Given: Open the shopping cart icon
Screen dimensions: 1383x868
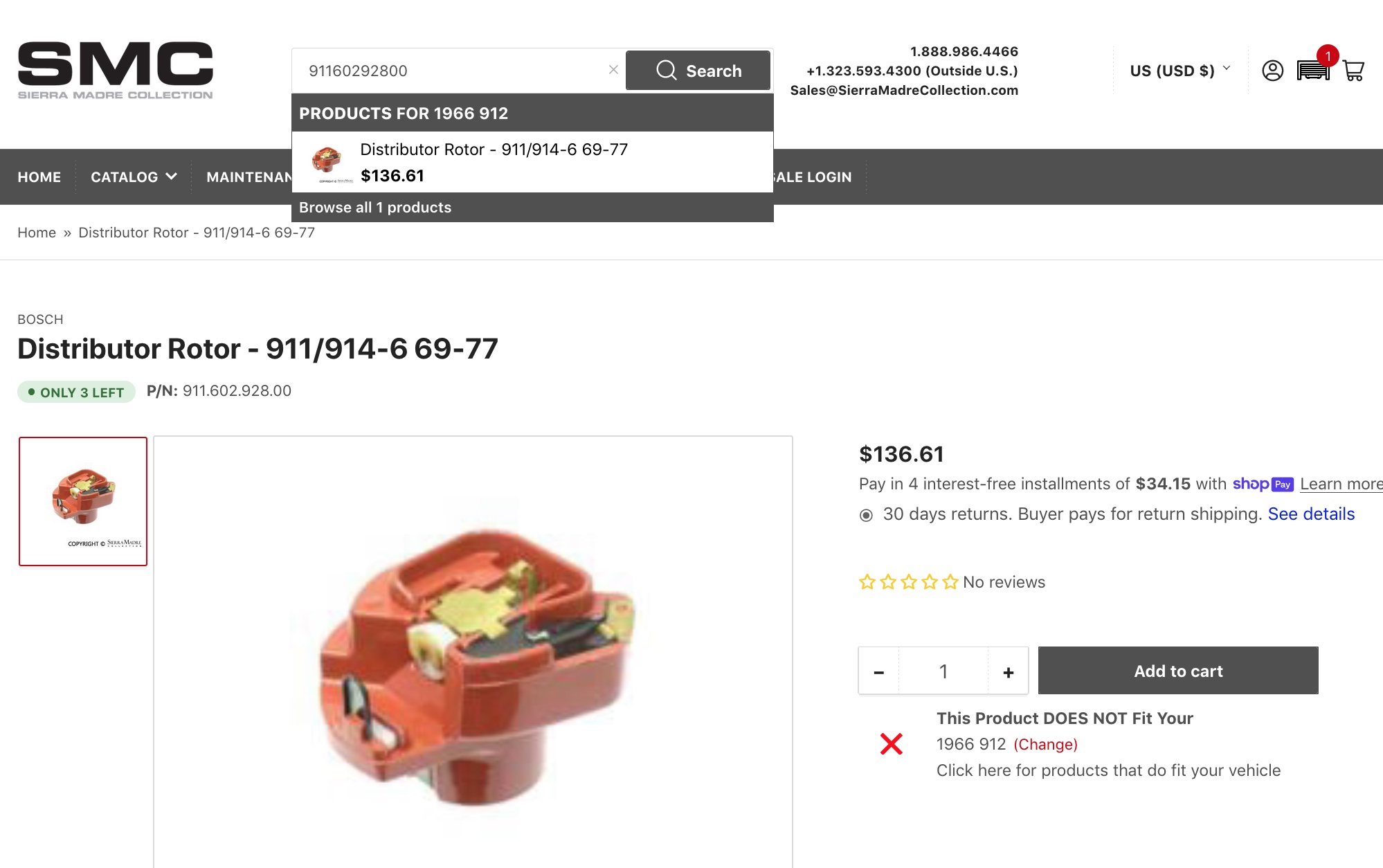Looking at the screenshot, I should point(1353,71).
